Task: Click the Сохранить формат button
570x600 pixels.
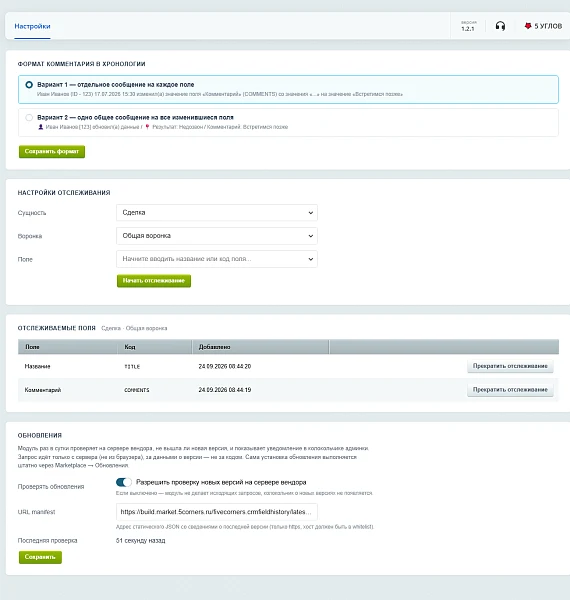Action: pos(52,152)
